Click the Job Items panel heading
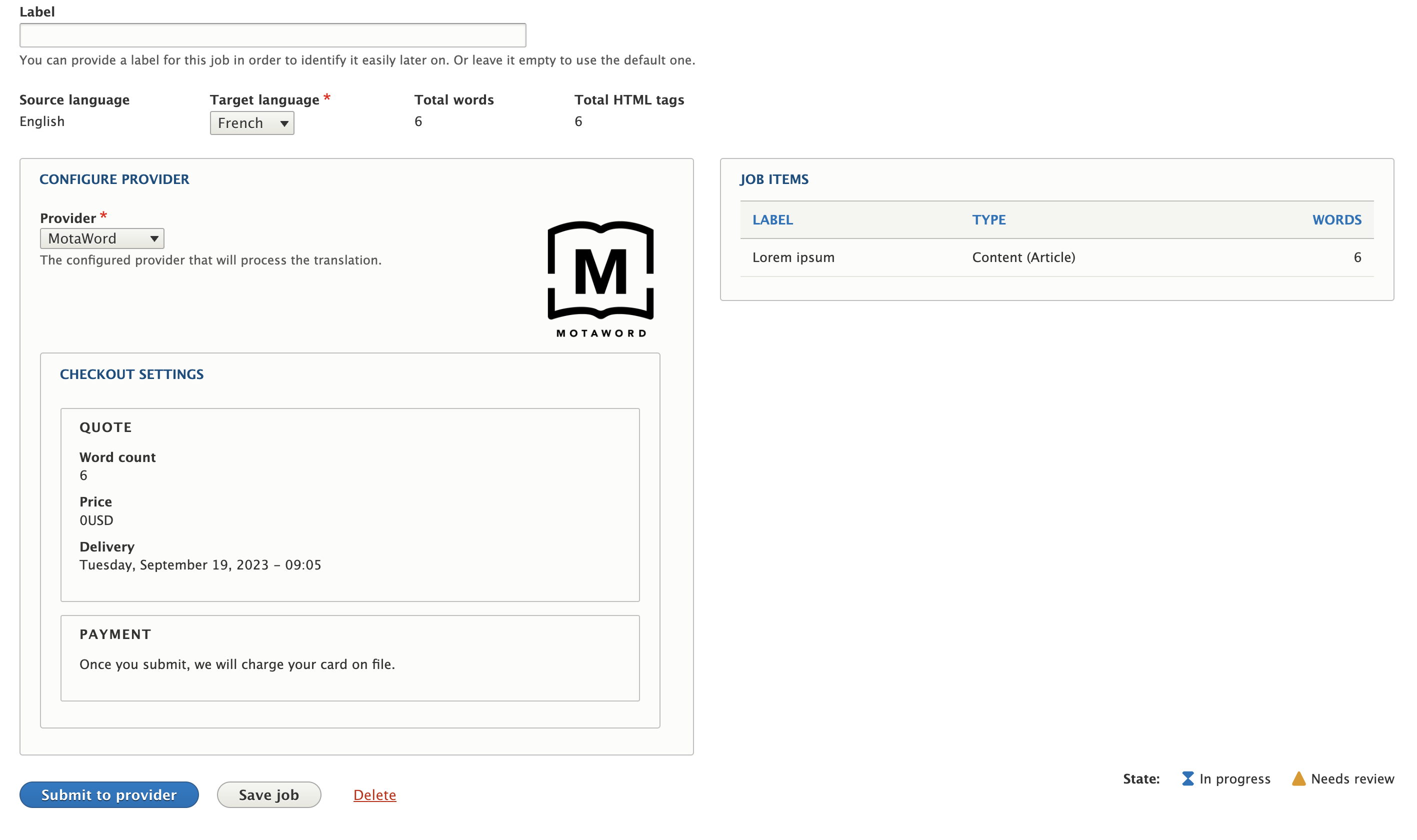 773,179
